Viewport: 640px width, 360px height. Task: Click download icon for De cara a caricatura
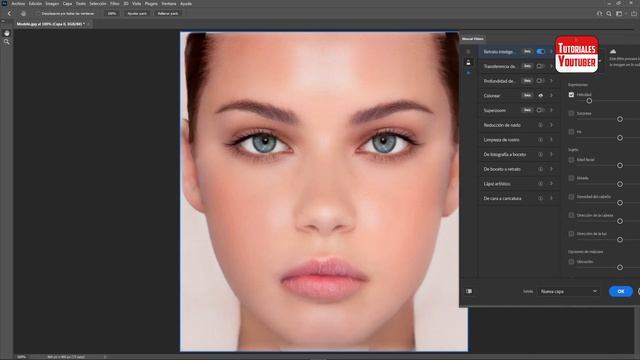coord(540,198)
